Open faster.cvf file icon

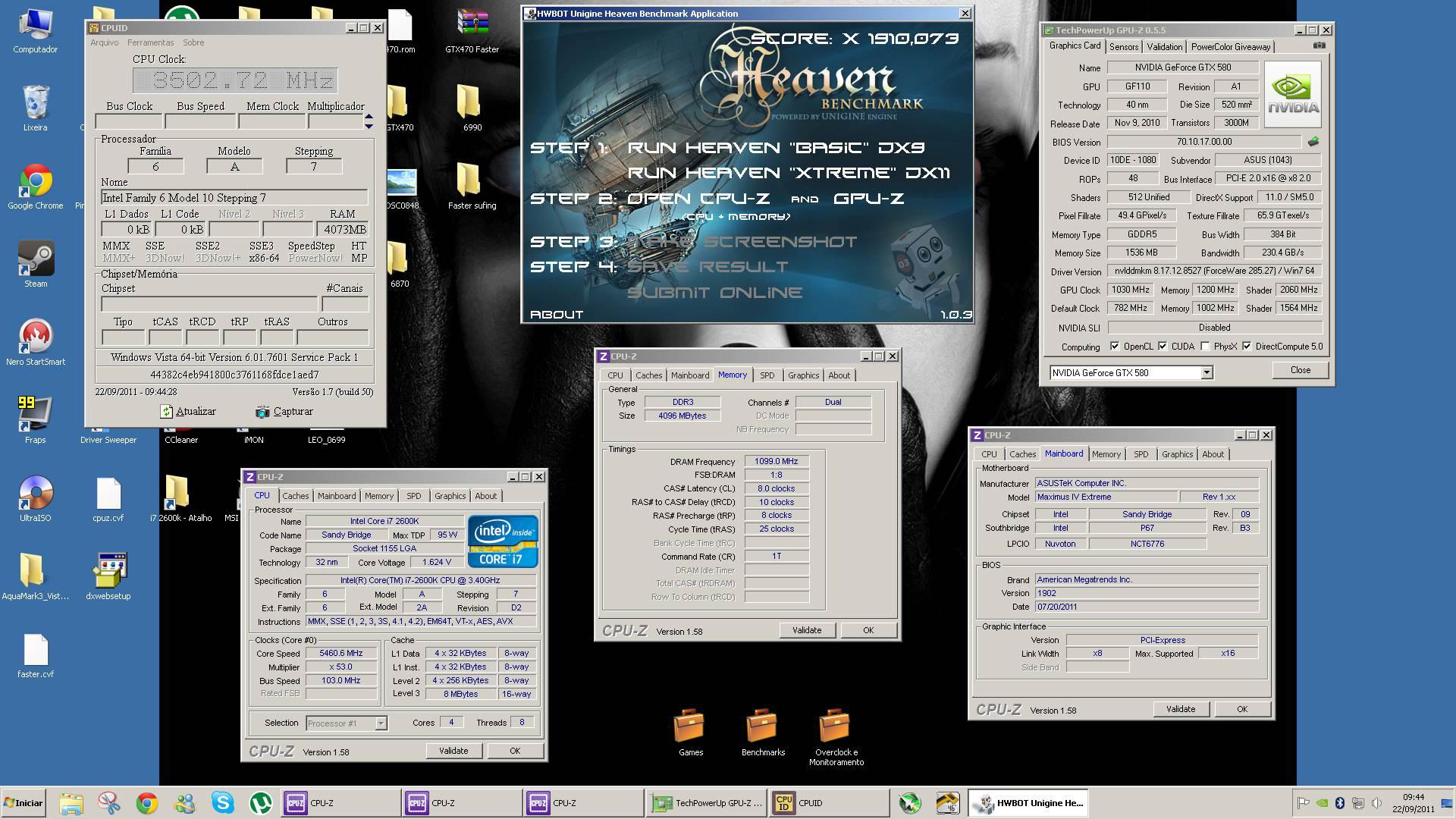pyautogui.click(x=35, y=655)
